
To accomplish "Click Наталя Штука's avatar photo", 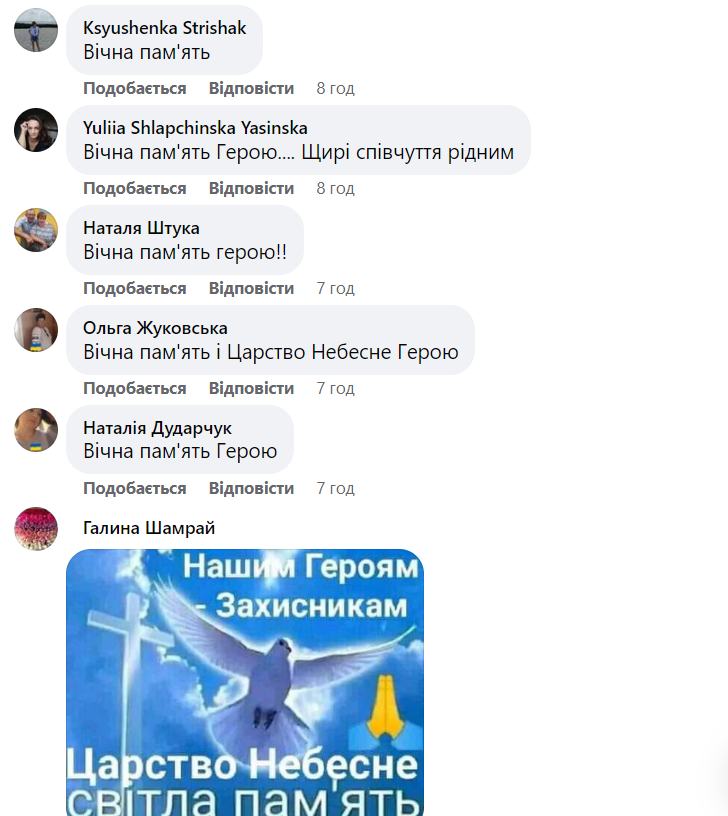I will 36,230.
